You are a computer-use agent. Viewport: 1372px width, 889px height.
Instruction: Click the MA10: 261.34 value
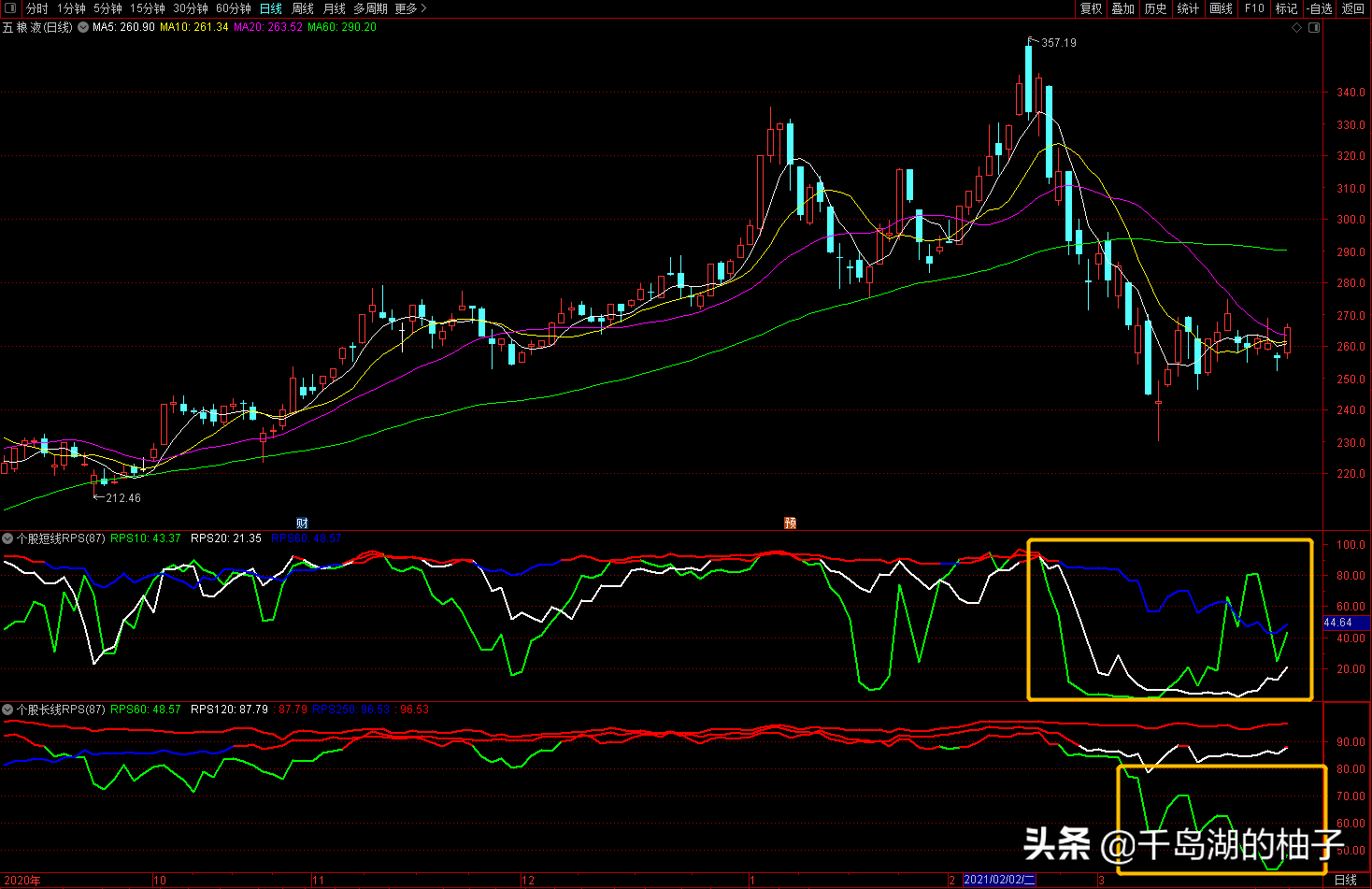pos(194,27)
